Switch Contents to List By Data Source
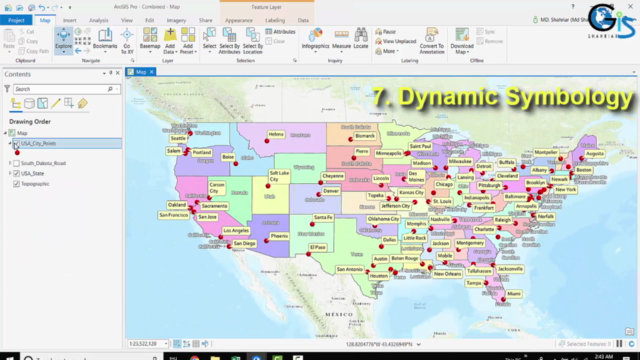 (x=29, y=104)
